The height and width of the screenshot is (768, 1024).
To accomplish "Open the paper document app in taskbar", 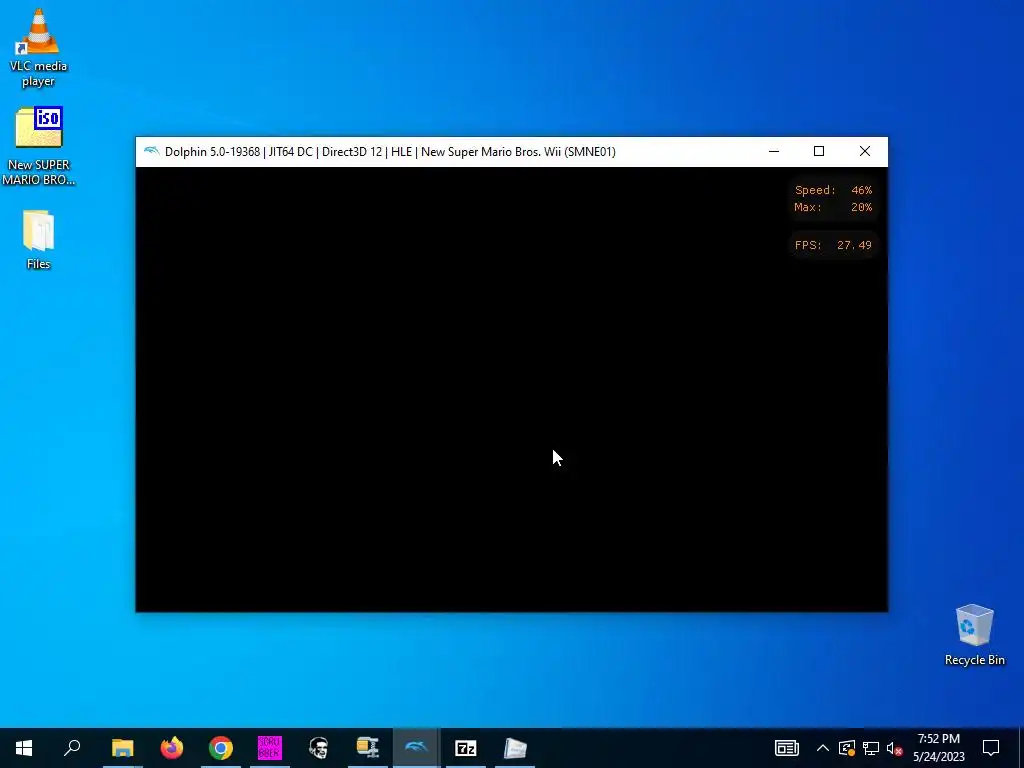I will click(515, 748).
